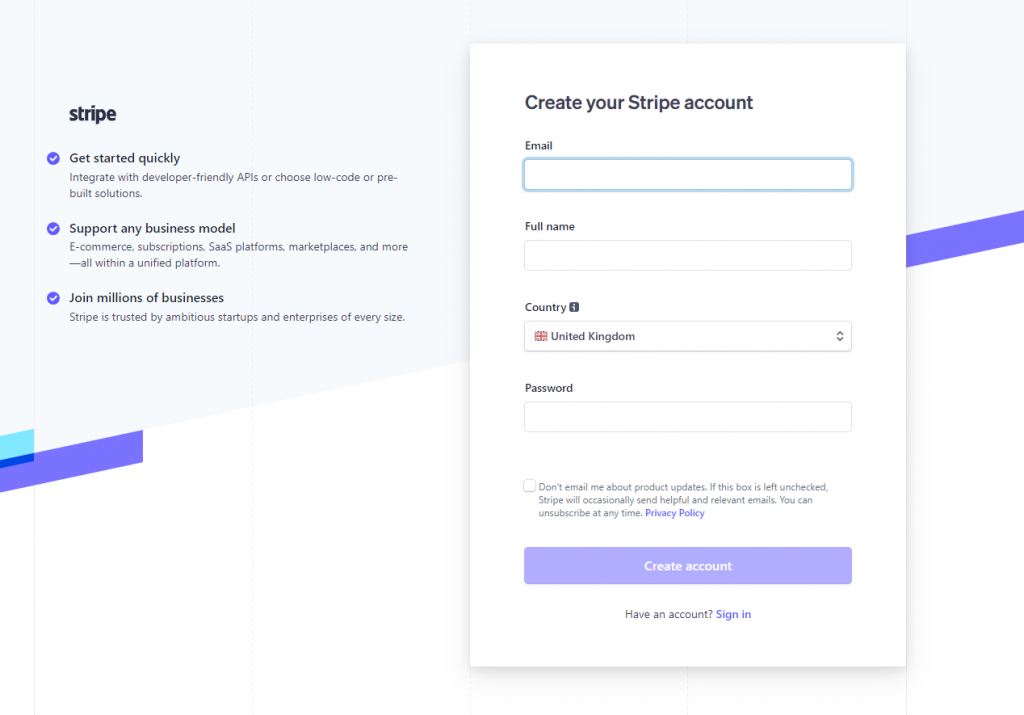Click the Password label text
The image size is (1024, 715).
coord(549,388)
